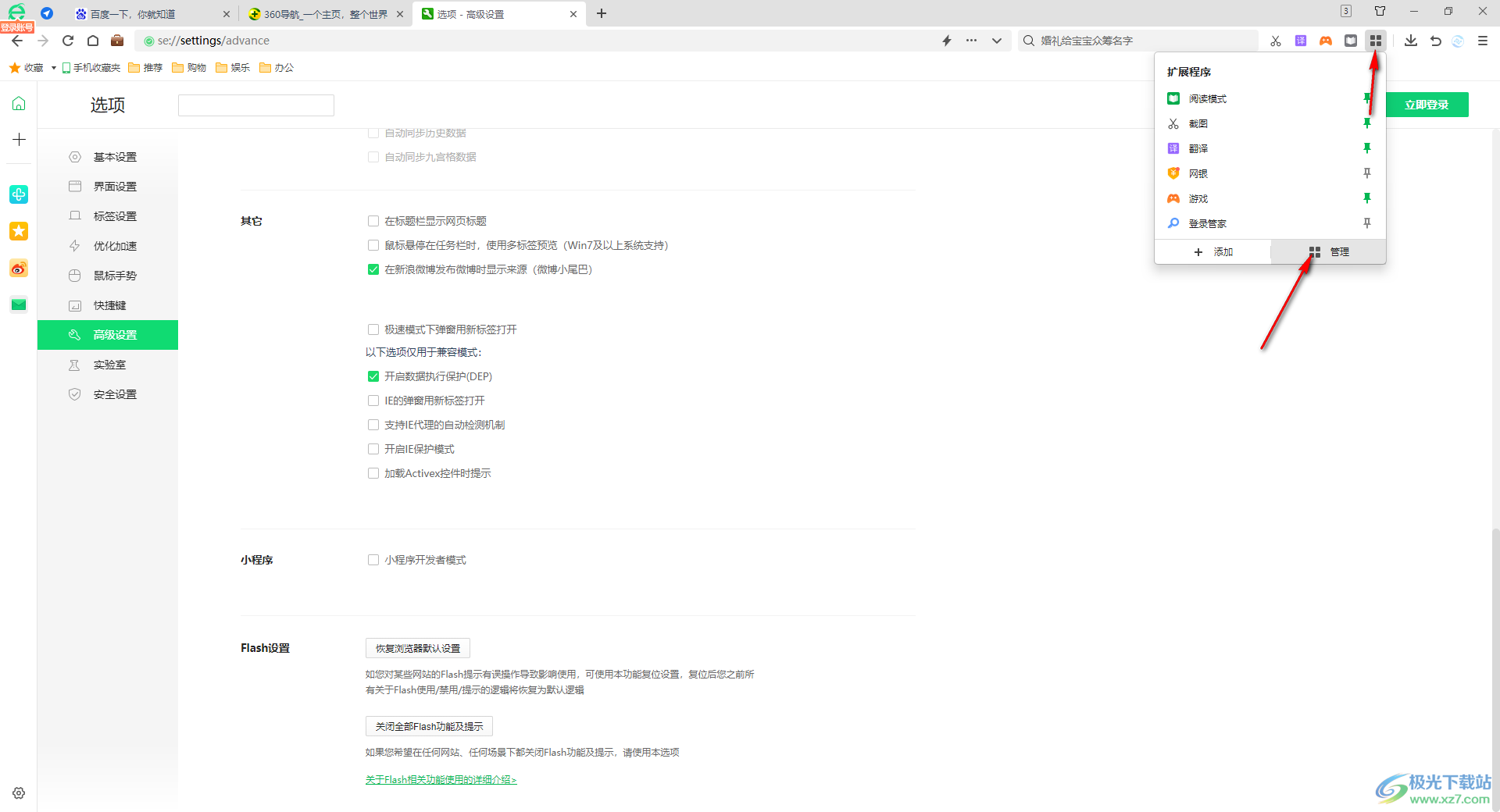Select 翻译 in extensions list
This screenshot has width=1500, height=812.
1198,149
